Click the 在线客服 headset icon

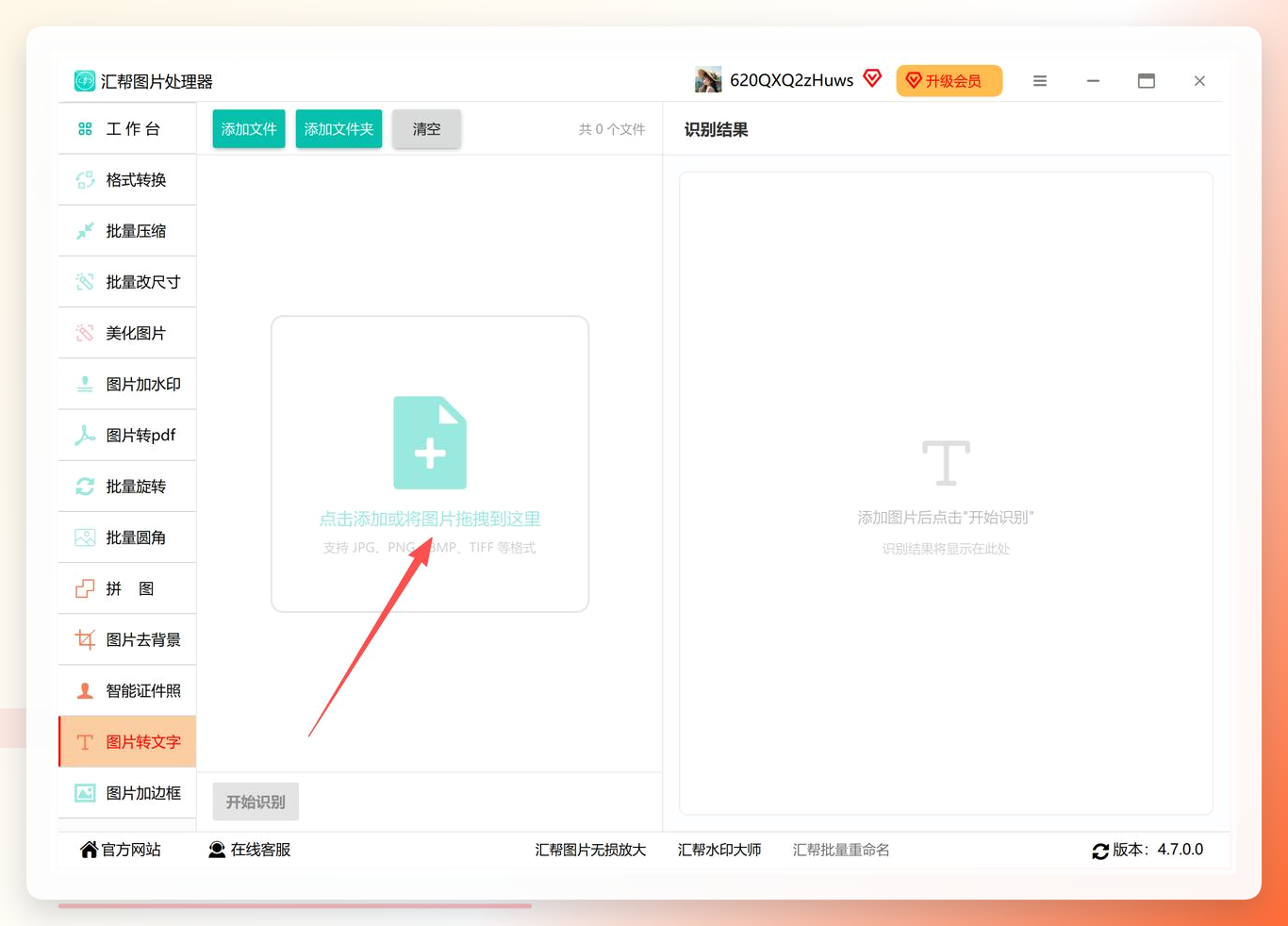tap(217, 850)
